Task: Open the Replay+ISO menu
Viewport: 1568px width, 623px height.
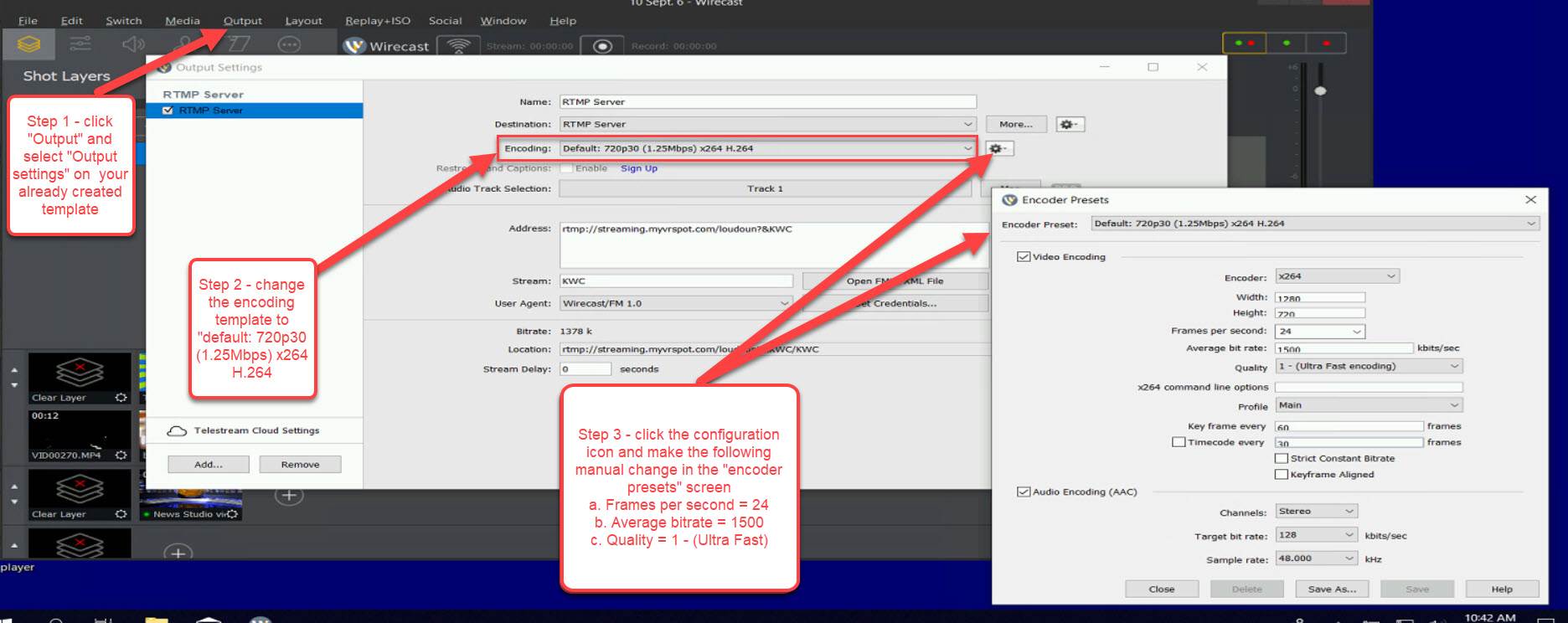Action: click(x=377, y=21)
